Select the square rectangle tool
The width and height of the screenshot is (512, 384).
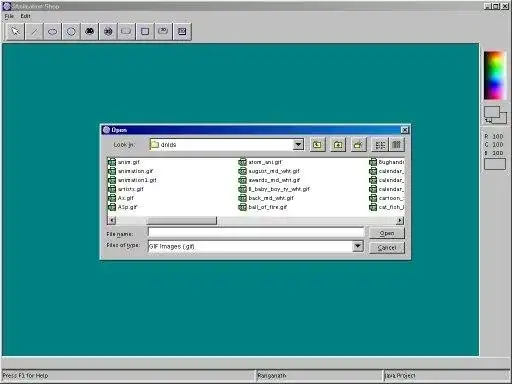pos(145,32)
